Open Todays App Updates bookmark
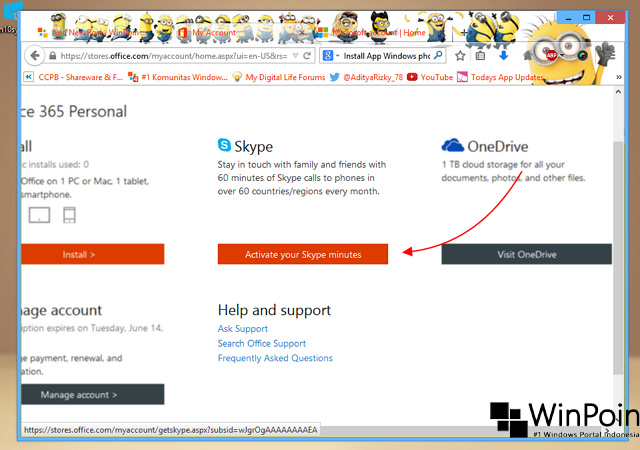This screenshot has height=450, width=640. (x=500, y=77)
